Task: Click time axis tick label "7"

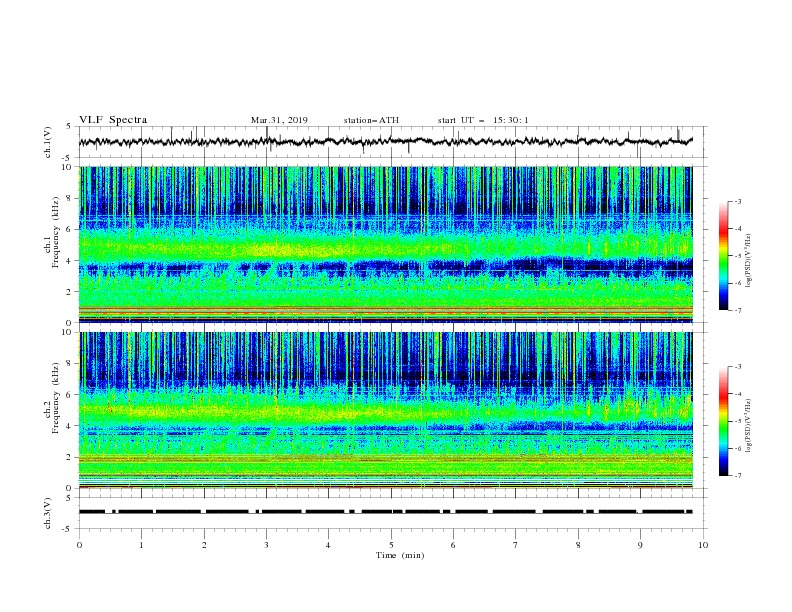Action: click(516, 545)
